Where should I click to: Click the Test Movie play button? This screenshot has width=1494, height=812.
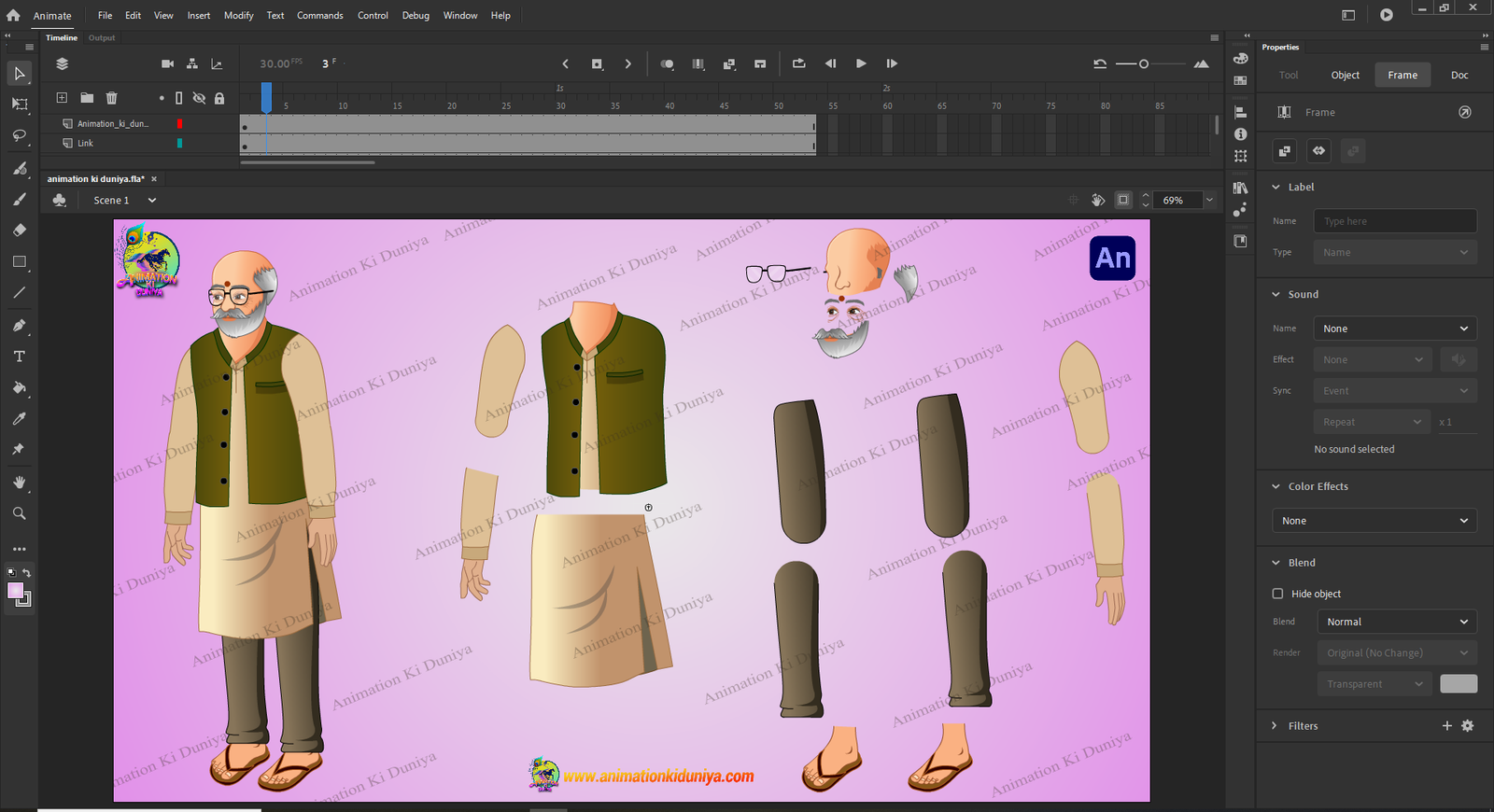(x=1387, y=15)
